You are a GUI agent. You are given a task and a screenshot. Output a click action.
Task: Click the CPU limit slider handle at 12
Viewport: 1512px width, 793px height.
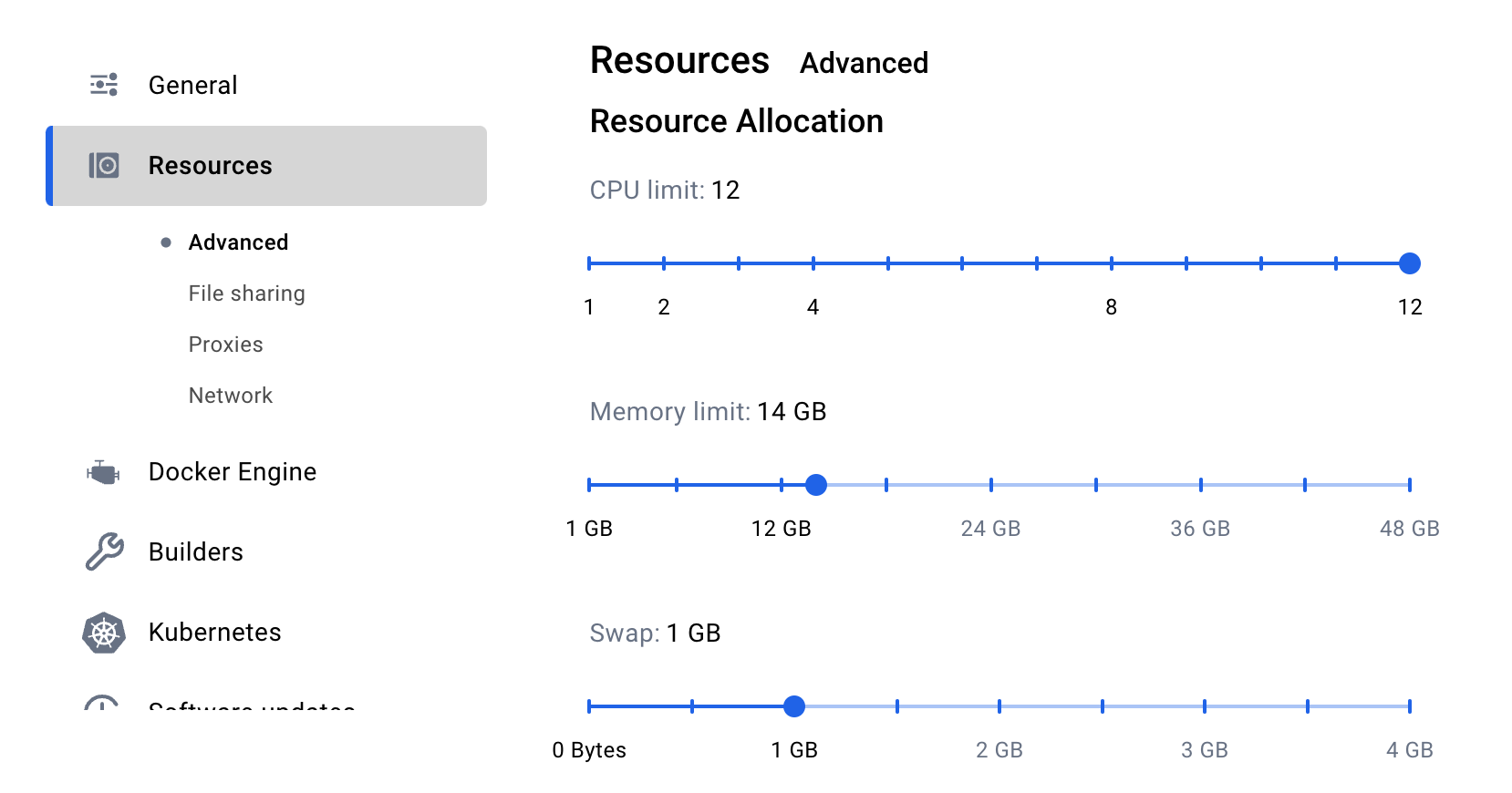pyautogui.click(x=1410, y=263)
